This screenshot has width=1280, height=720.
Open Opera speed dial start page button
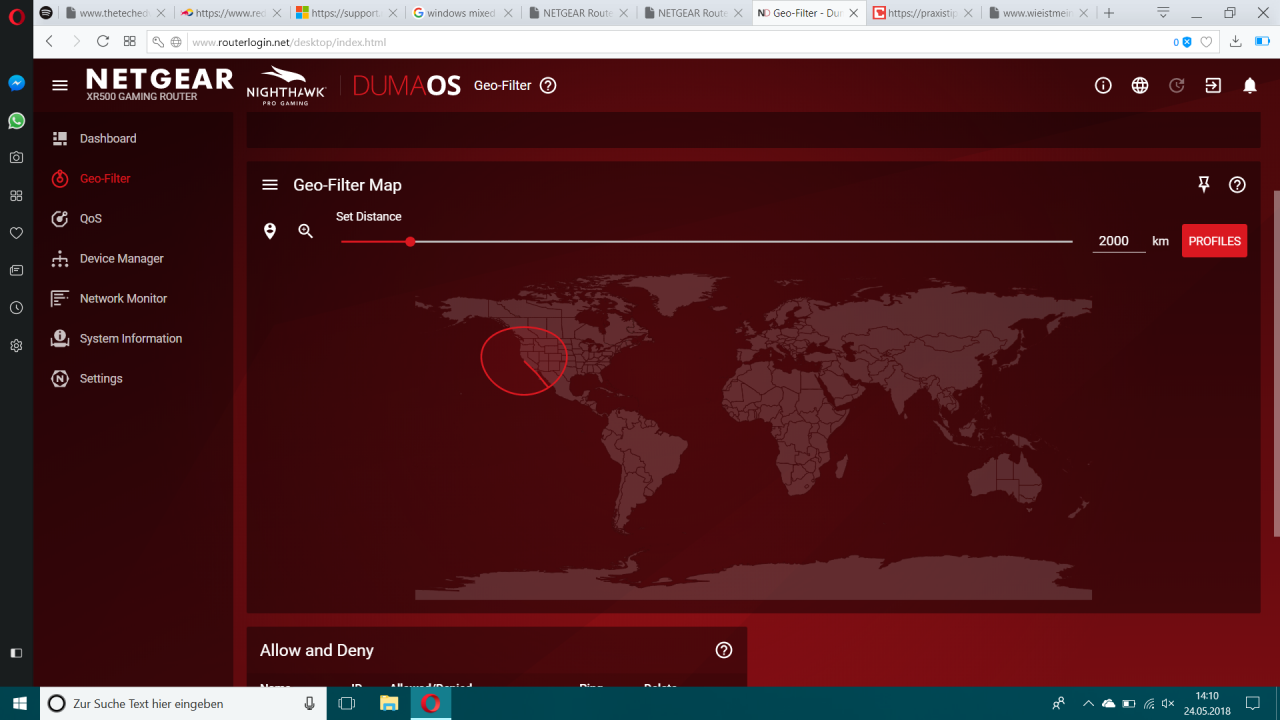(129, 42)
